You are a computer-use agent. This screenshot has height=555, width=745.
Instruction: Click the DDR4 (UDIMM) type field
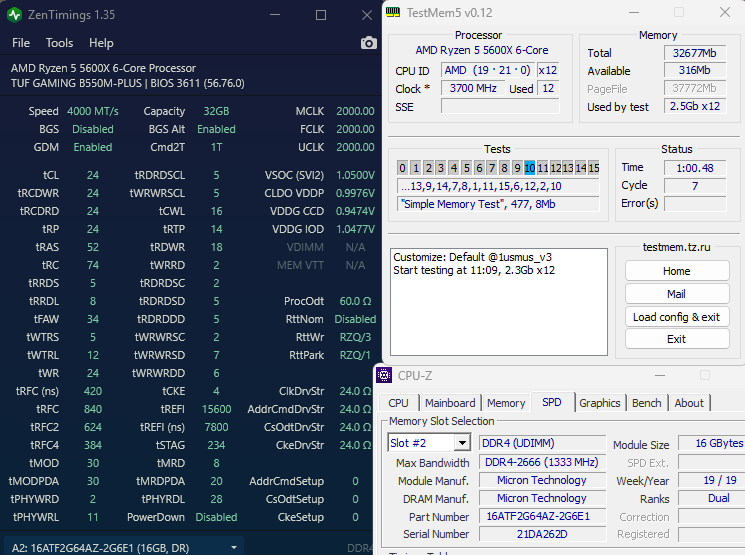542,443
